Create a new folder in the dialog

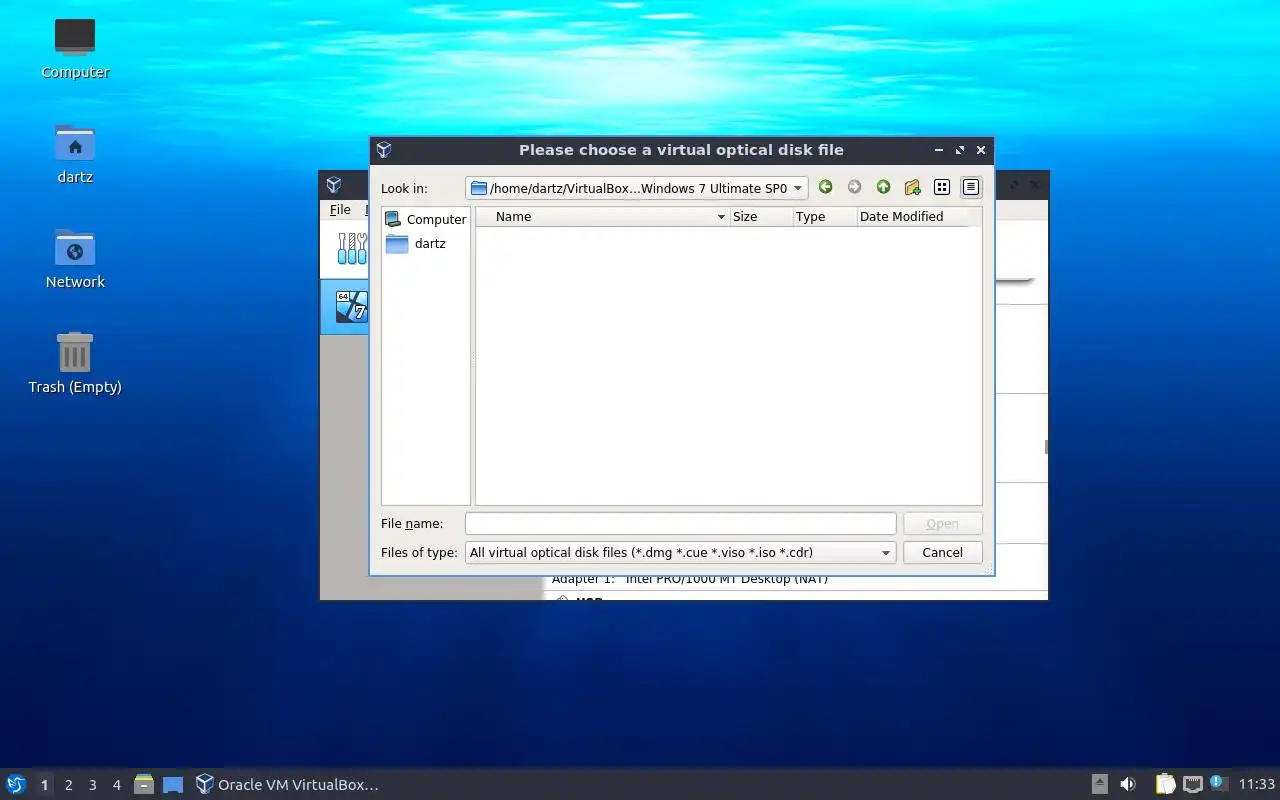(912, 187)
